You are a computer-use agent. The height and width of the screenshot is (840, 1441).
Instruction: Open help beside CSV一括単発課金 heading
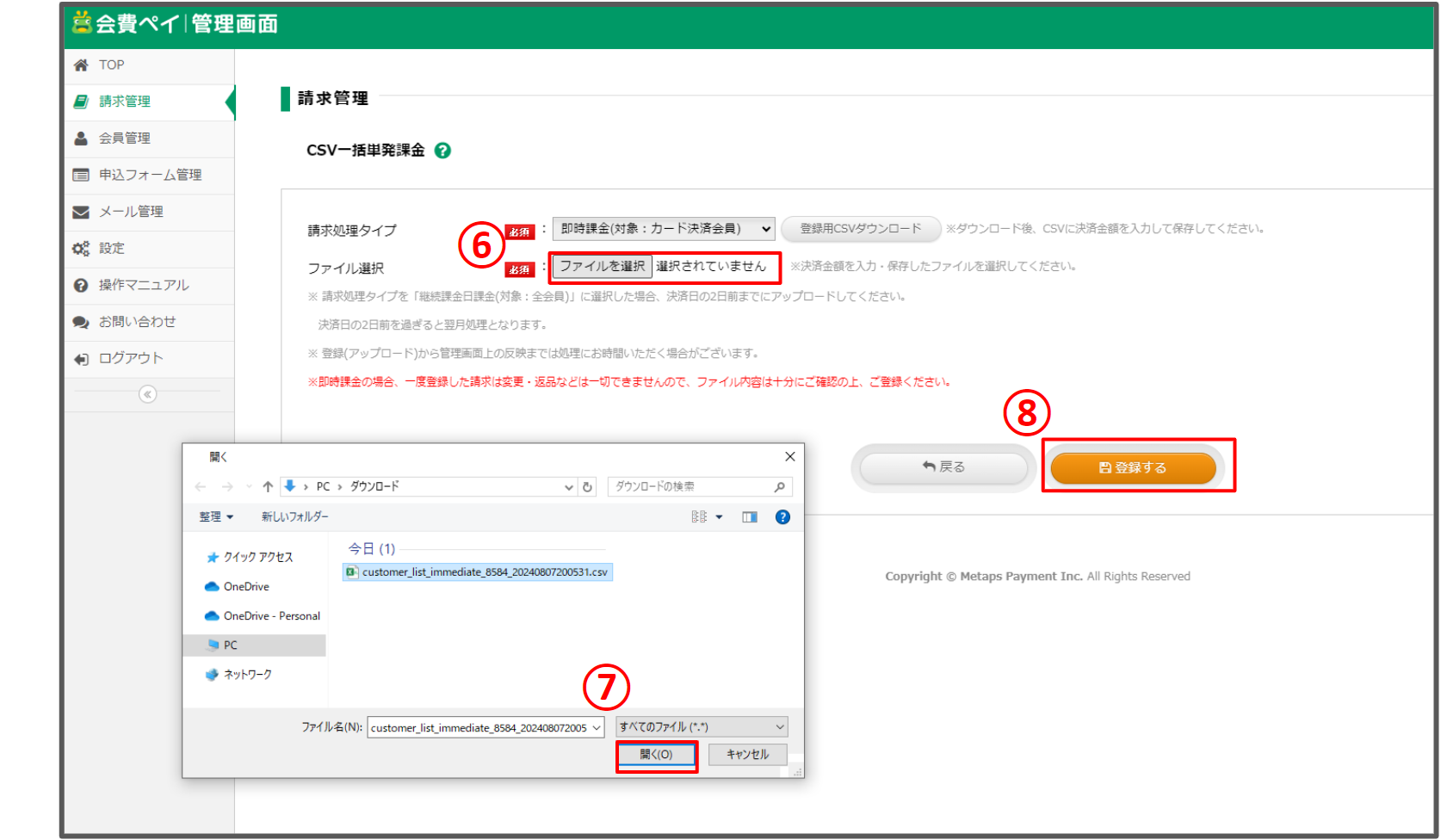click(x=442, y=151)
